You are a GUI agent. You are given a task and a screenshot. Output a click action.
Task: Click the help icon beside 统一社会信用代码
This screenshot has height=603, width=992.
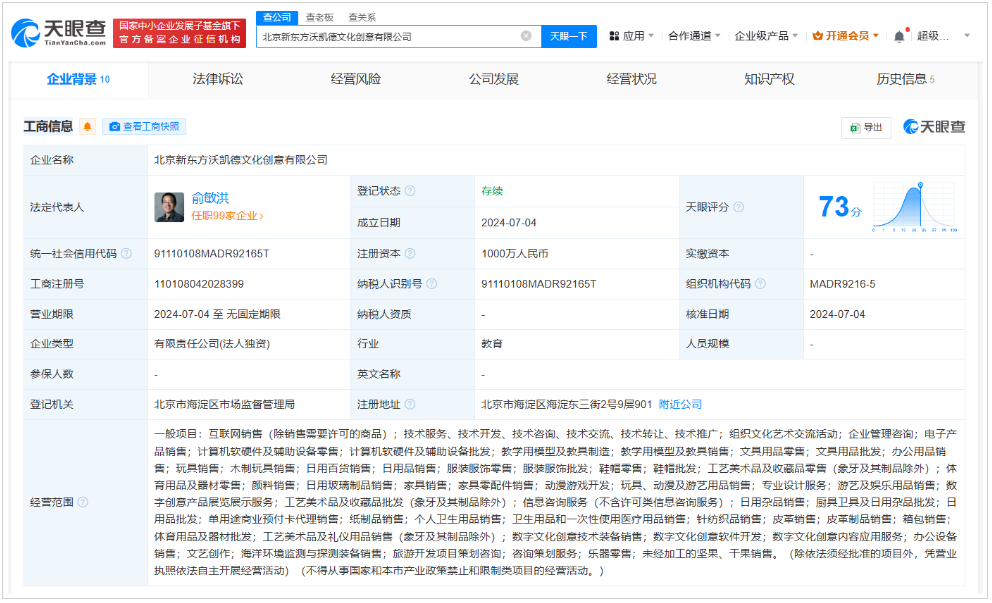[x=127, y=254]
